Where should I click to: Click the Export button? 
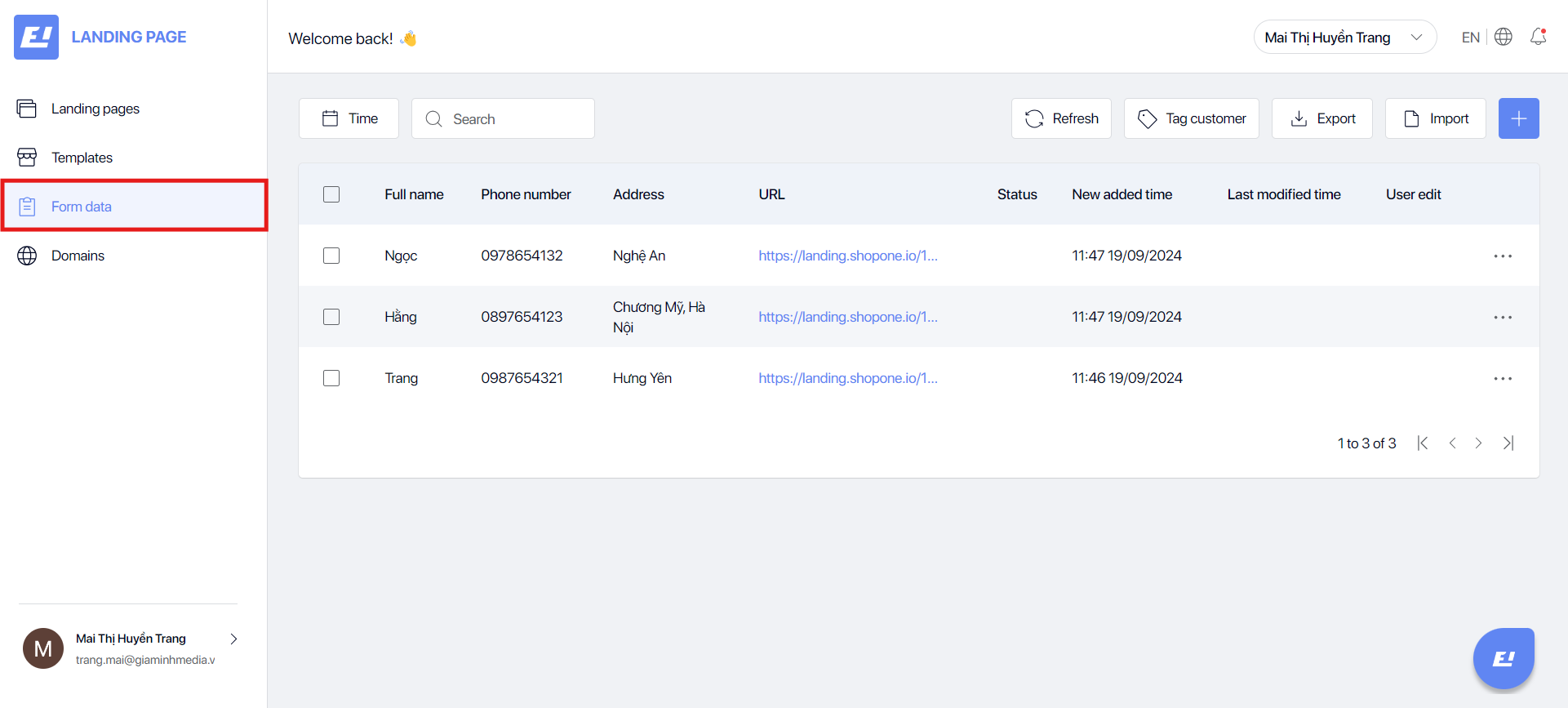coord(1322,118)
